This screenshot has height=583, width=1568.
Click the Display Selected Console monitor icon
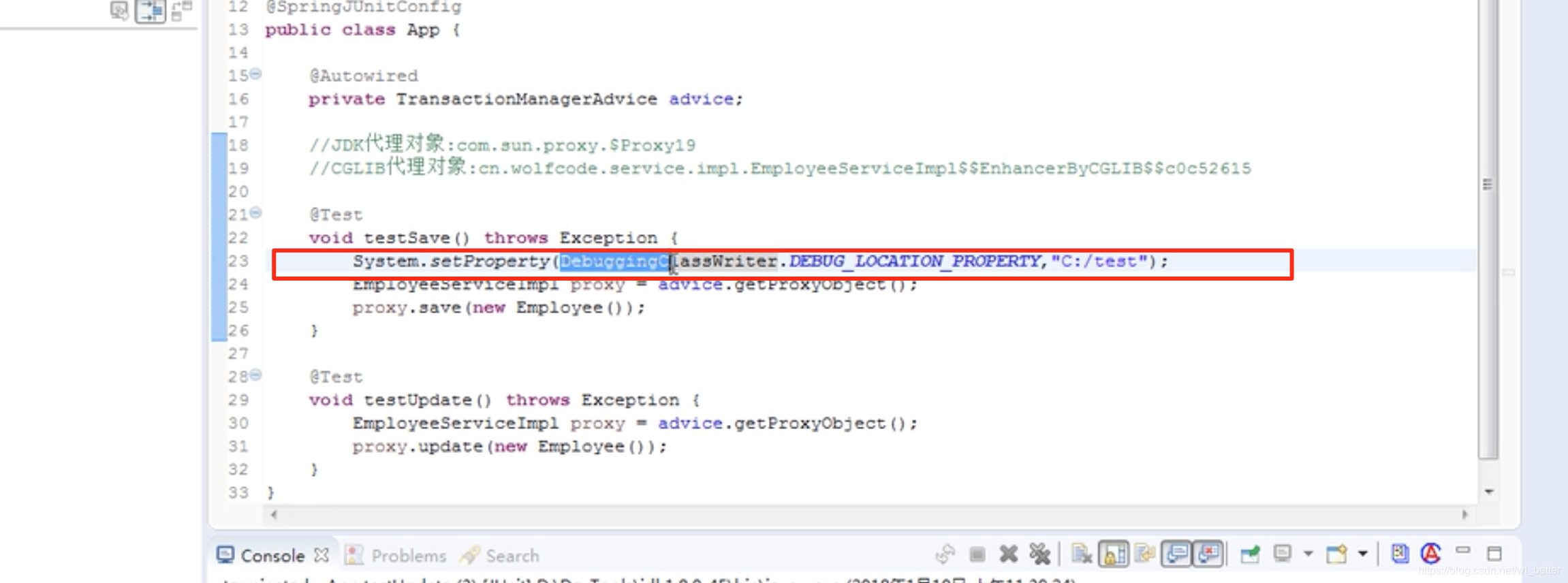[1283, 554]
